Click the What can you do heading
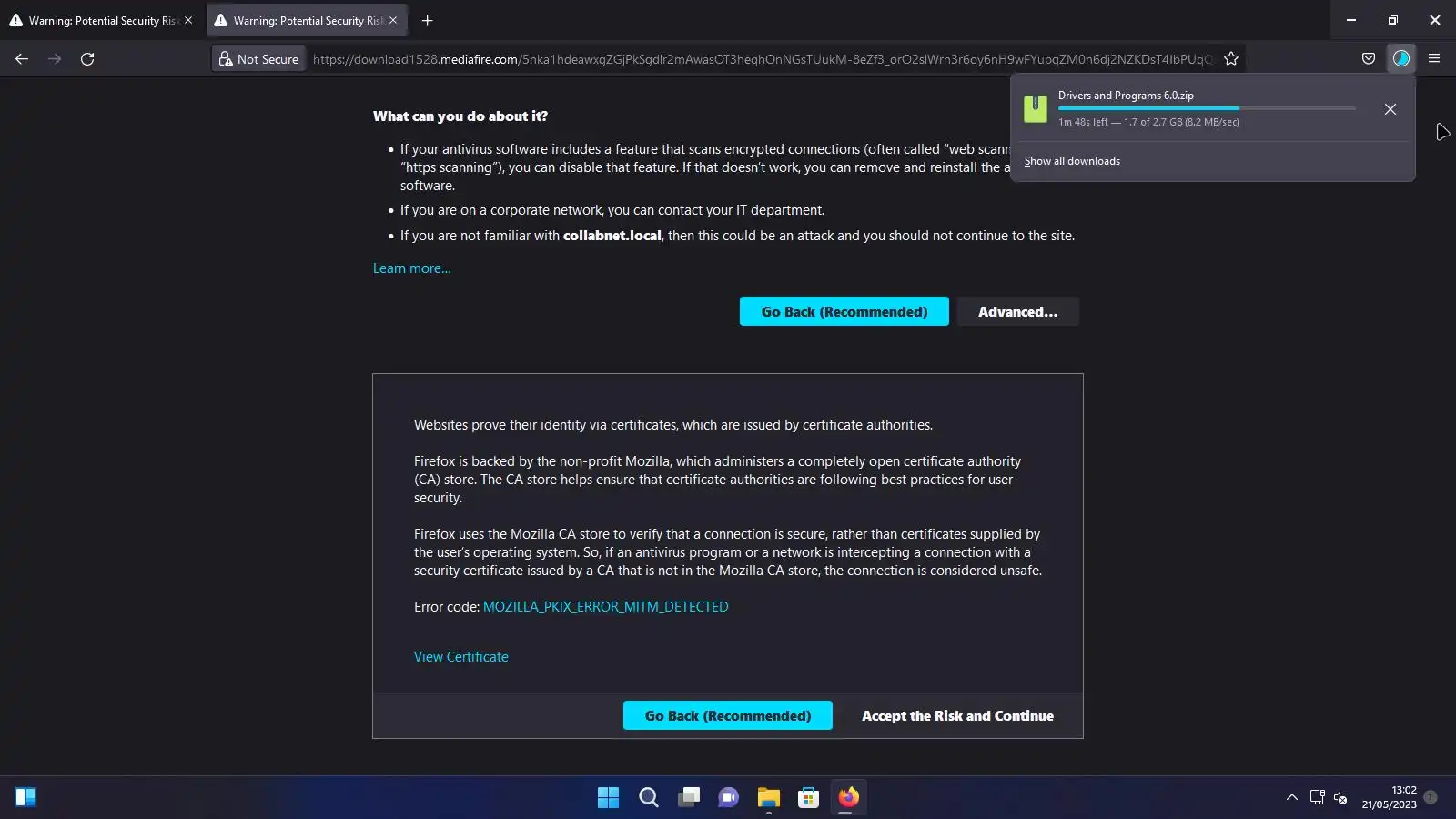 pos(460,116)
